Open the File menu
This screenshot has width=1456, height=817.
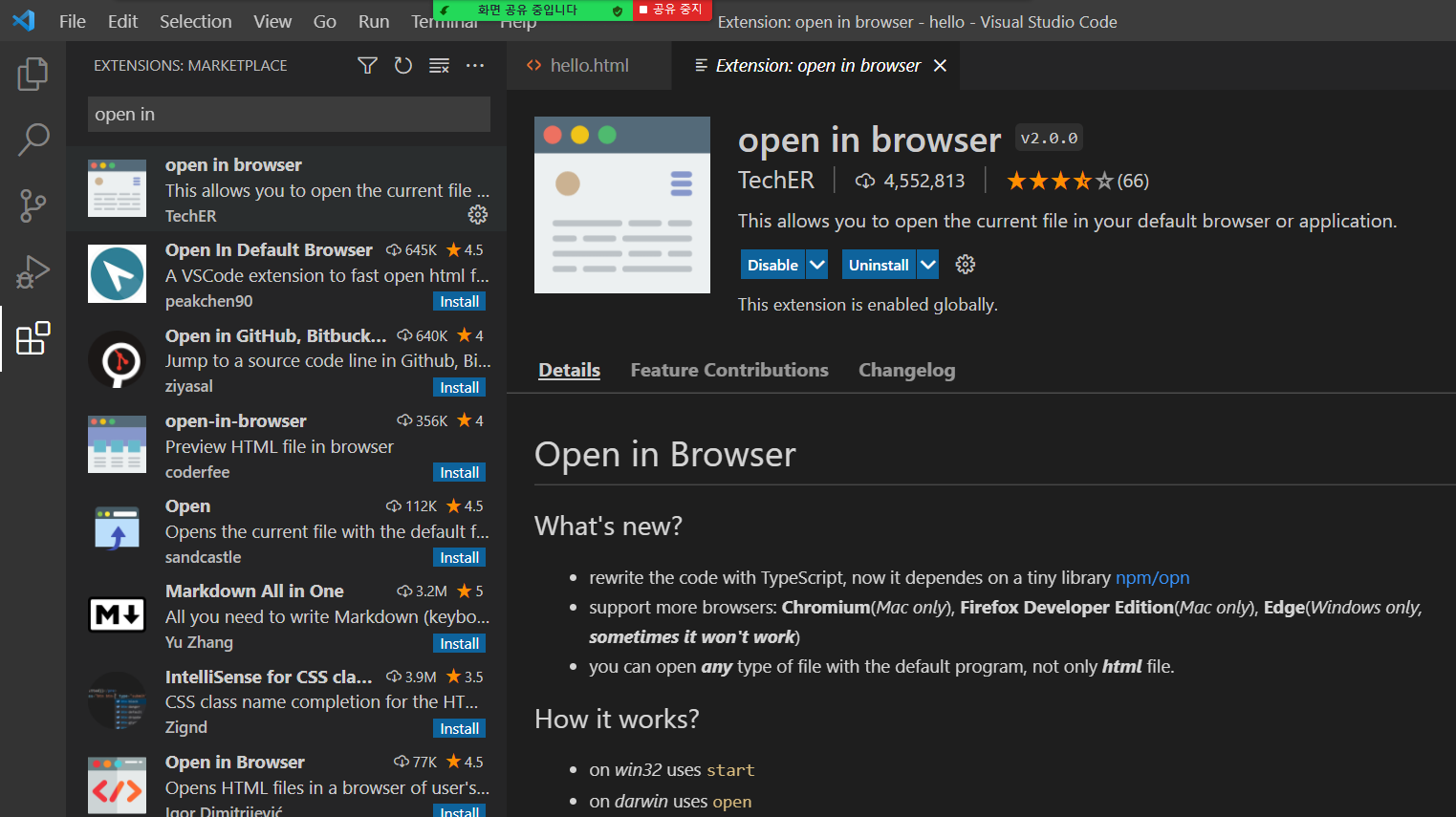(x=72, y=21)
